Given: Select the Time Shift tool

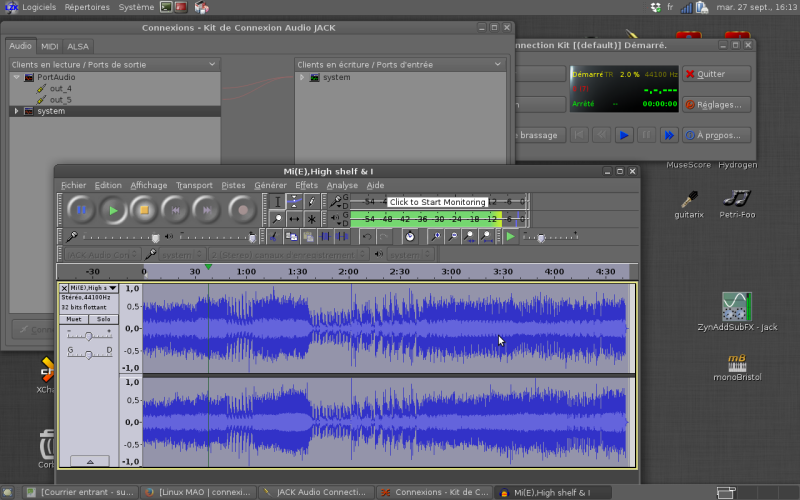Looking at the screenshot, I should pyautogui.click(x=294, y=218).
